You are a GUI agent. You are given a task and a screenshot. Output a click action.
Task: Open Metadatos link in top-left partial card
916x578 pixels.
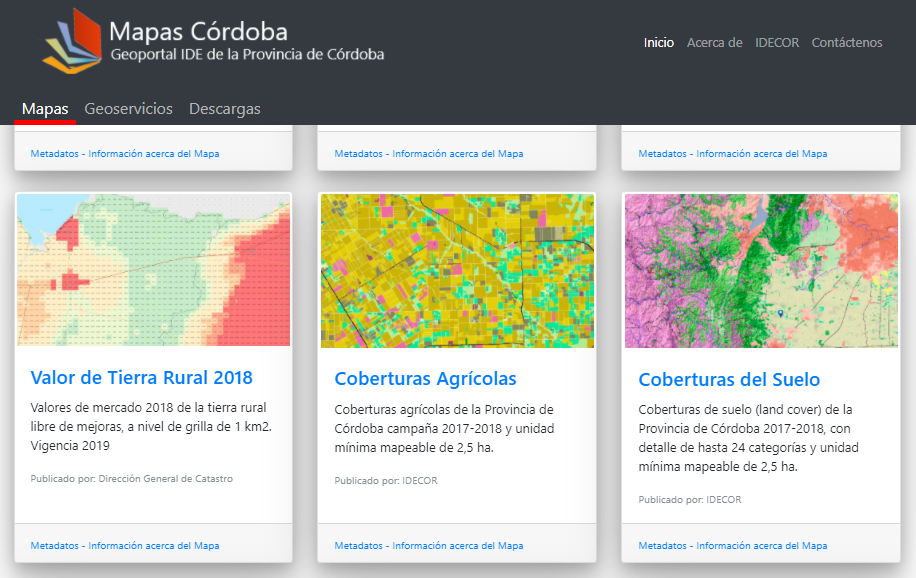click(x=125, y=154)
